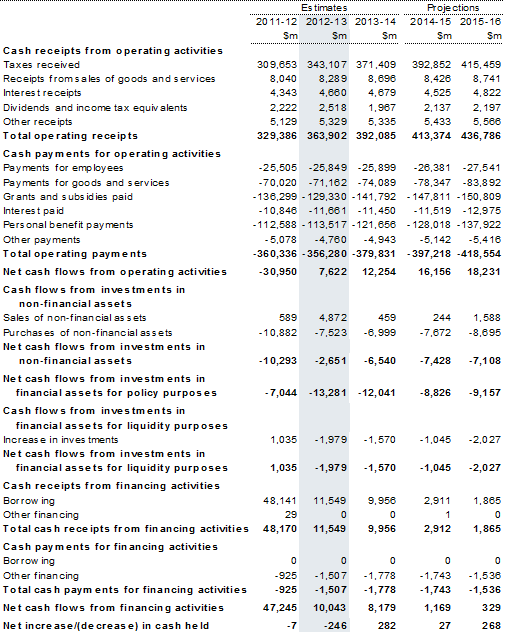The image size is (505, 632).
Task: Select cash held change value -246
Action: click(x=335, y=626)
